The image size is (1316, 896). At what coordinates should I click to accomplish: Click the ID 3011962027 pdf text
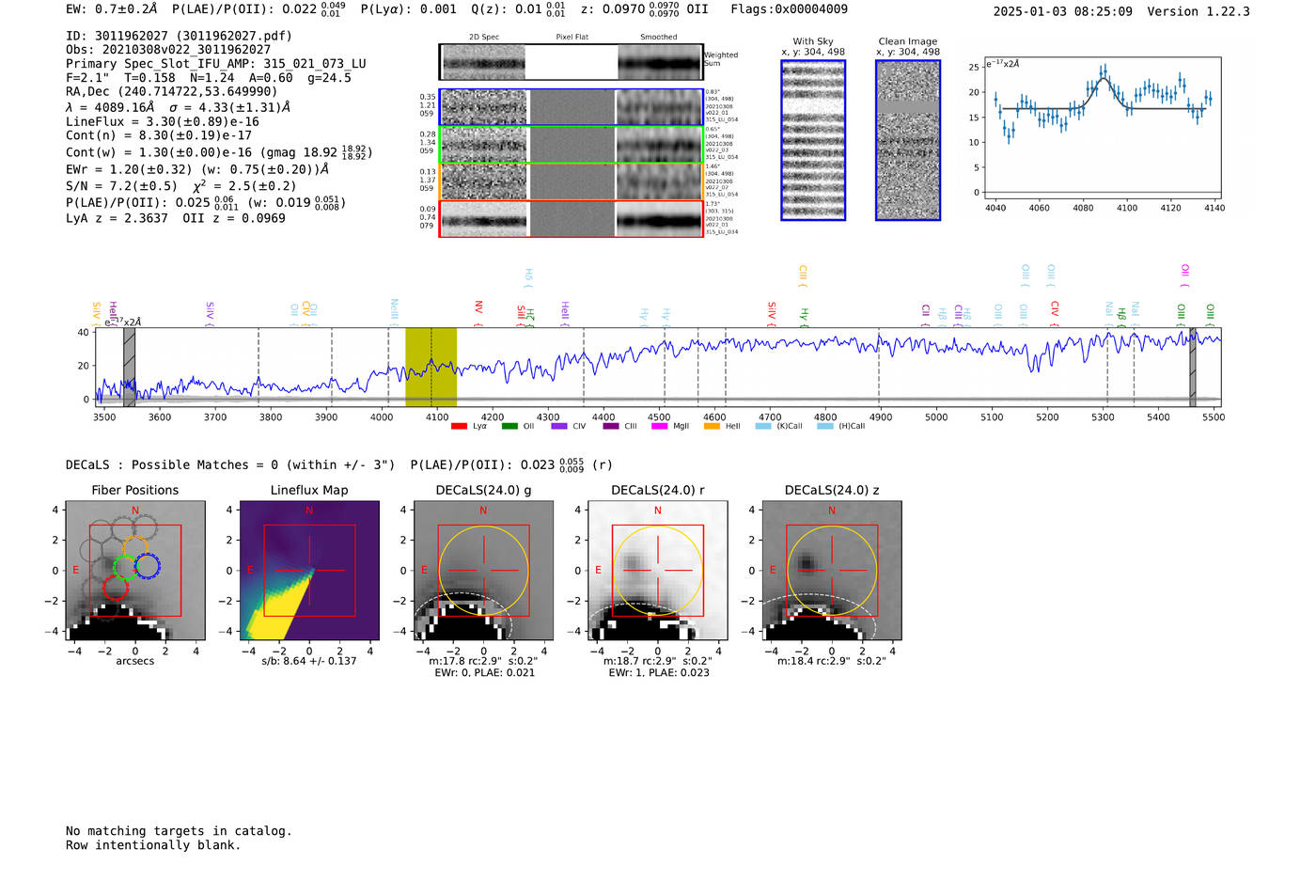tap(179, 36)
